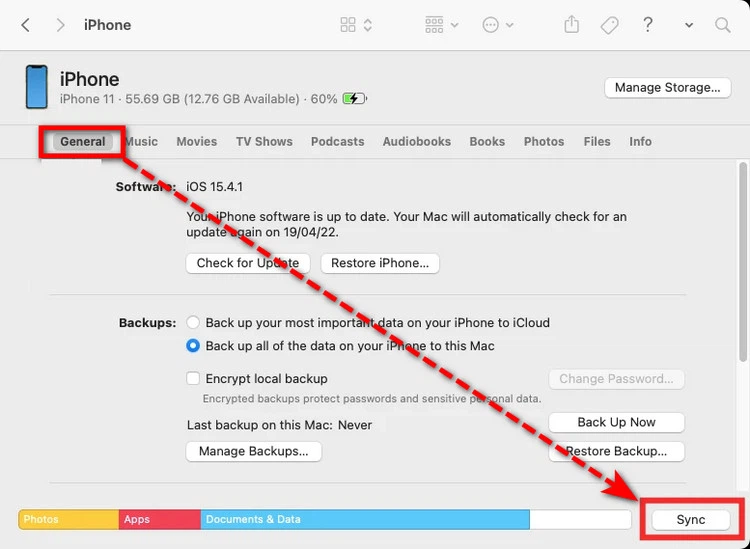The image size is (750, 549).
Task: Expand the group-by dropdown in toolbar
Action: [442, 25]
